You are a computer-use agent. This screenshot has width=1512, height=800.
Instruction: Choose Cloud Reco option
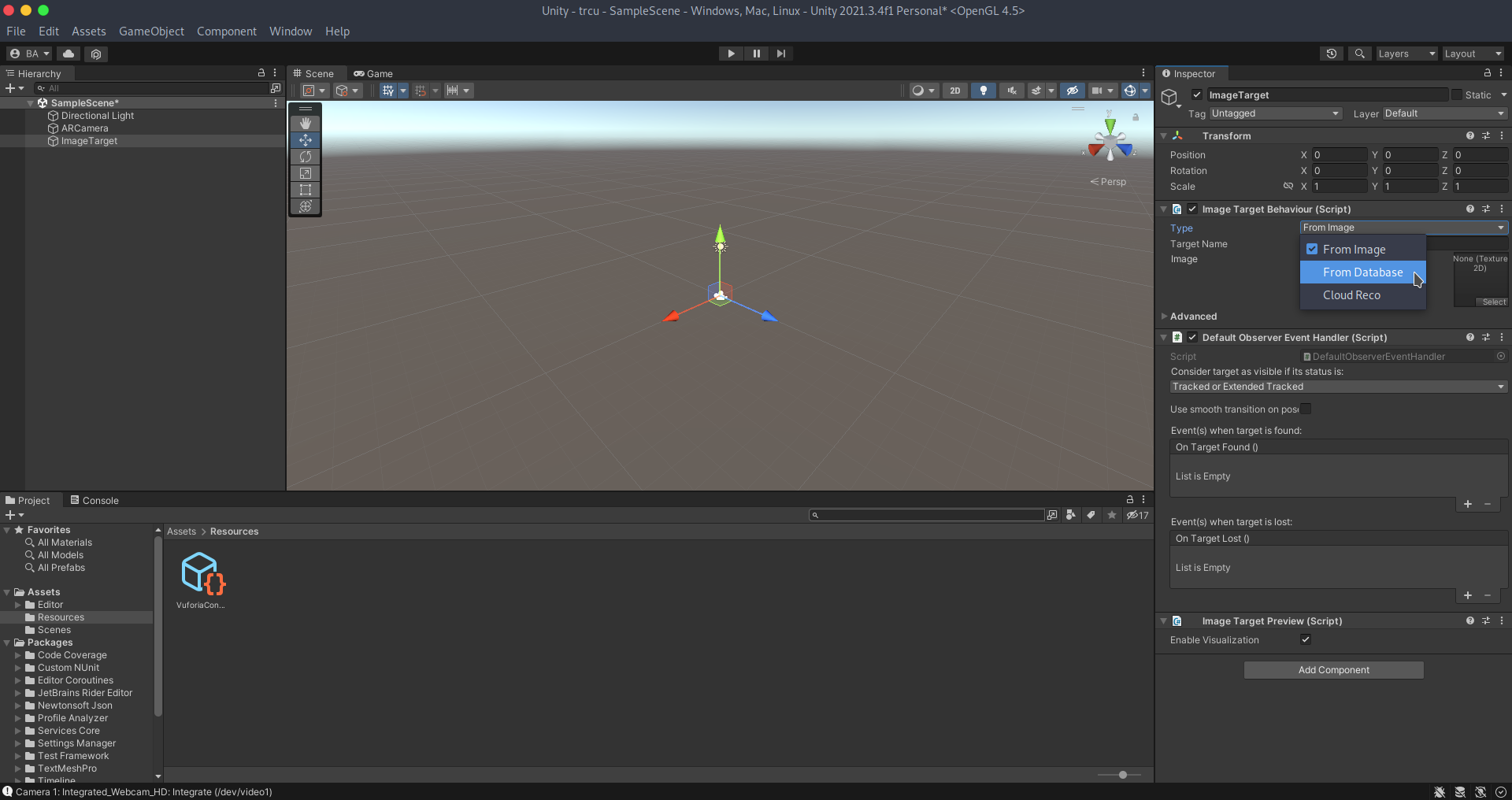coord(1363,295)
